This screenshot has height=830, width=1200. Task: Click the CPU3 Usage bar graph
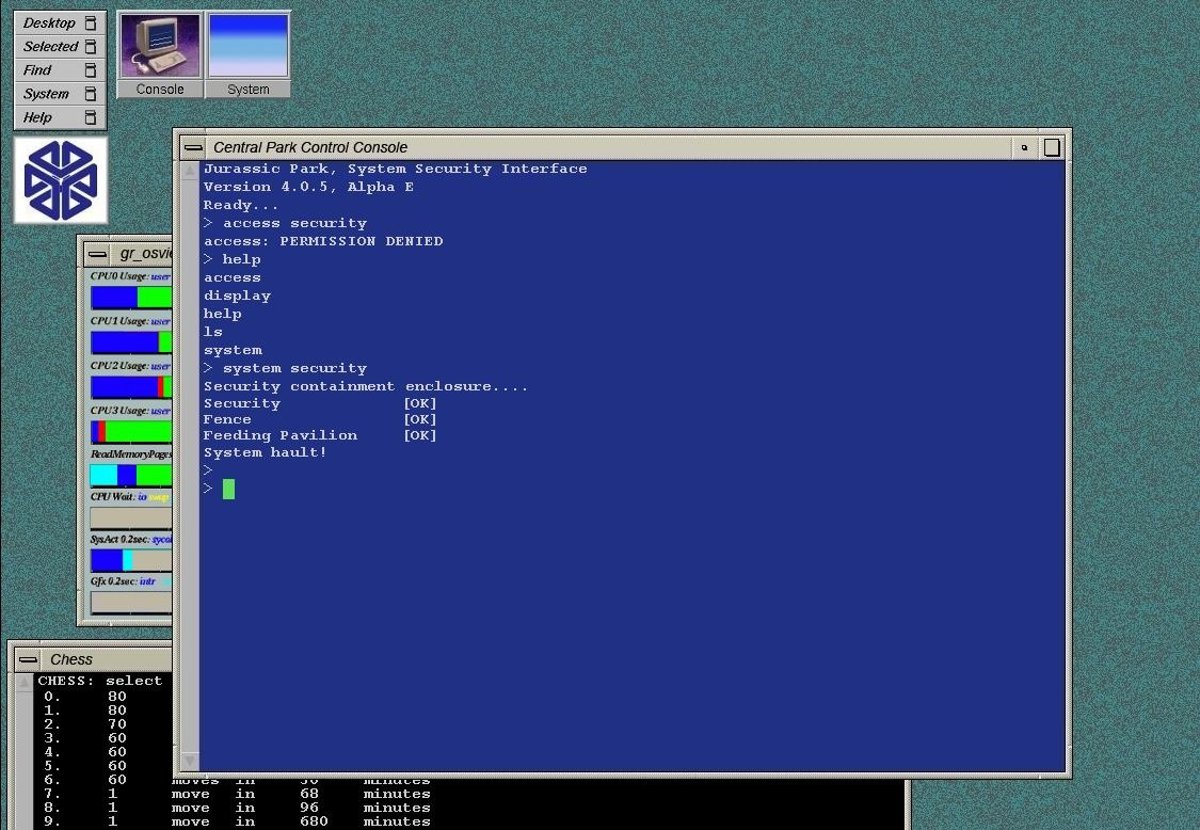(131, 431)
